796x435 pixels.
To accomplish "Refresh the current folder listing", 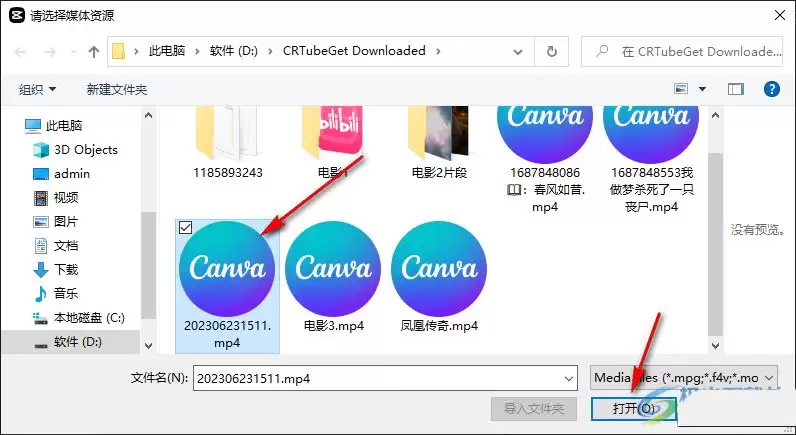I will coord(551,51).
